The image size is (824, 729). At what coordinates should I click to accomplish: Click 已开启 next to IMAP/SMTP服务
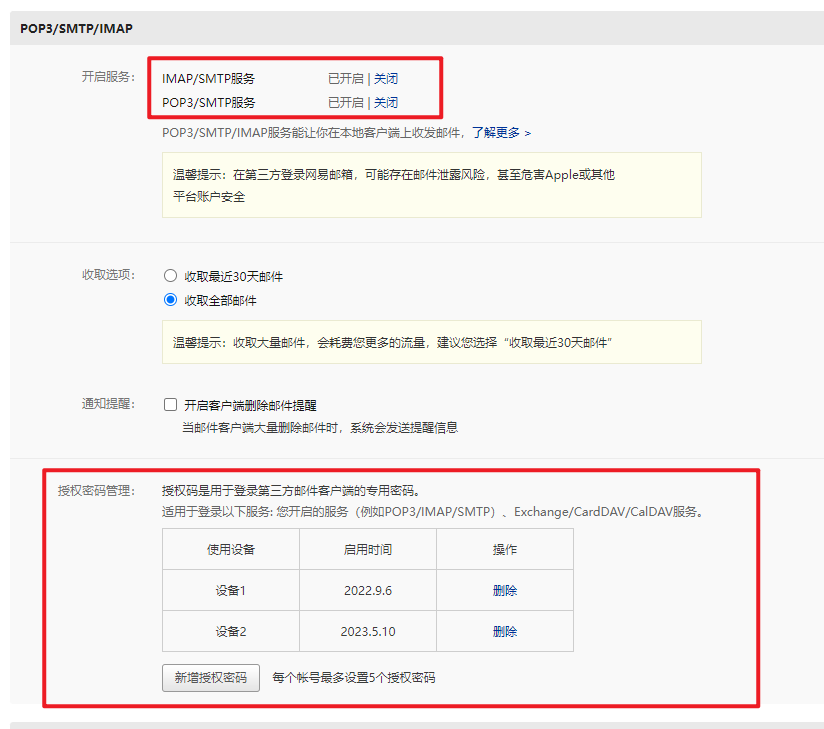click(345, 78)
